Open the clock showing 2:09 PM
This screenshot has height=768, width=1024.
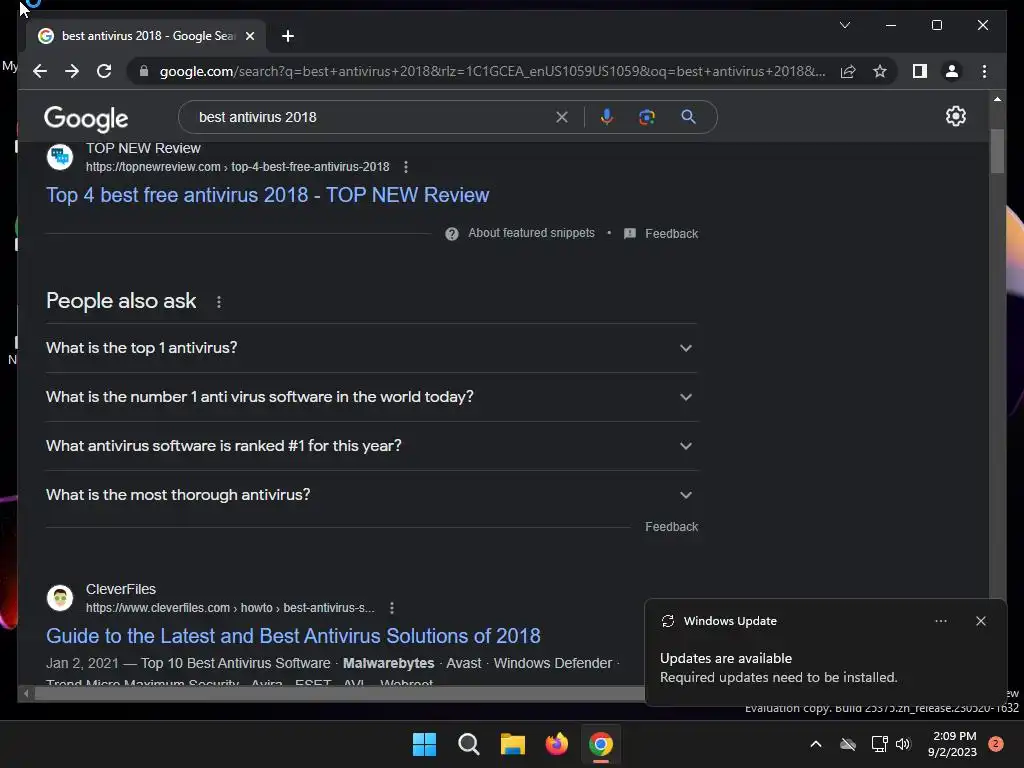point(952,744)
